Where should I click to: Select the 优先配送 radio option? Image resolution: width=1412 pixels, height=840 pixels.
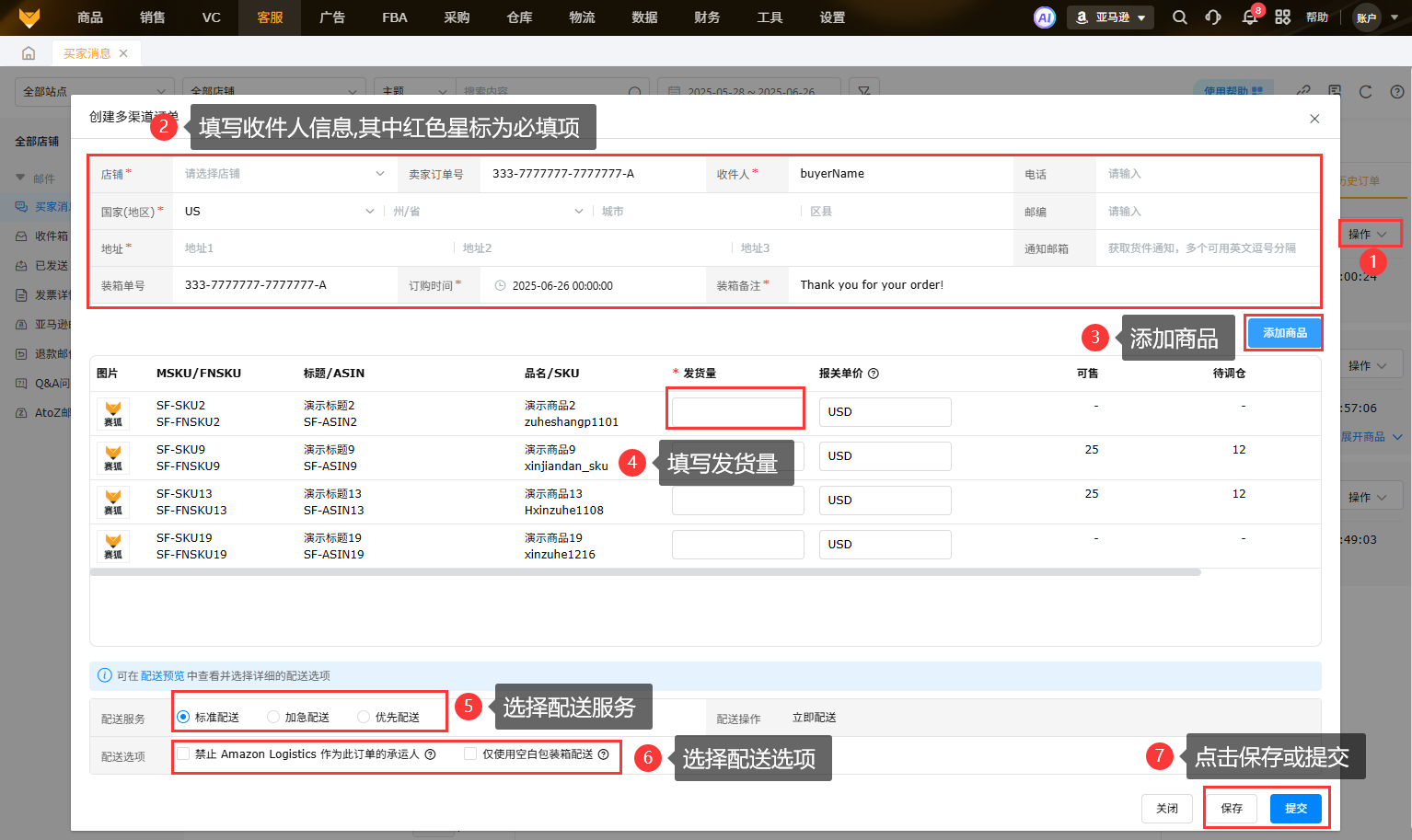tap(364, 717)
